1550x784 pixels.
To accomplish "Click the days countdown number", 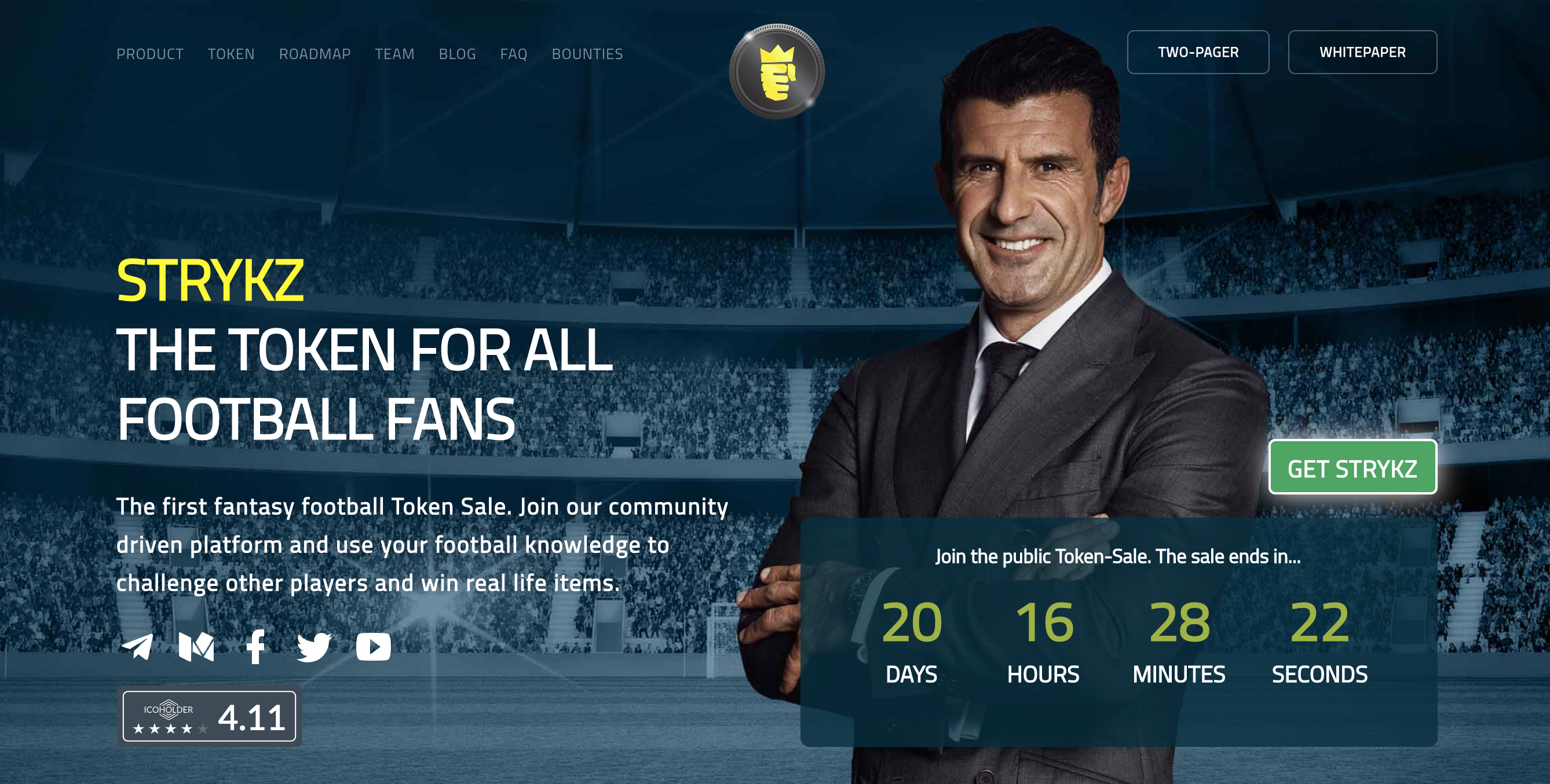I will coord(912,623).
